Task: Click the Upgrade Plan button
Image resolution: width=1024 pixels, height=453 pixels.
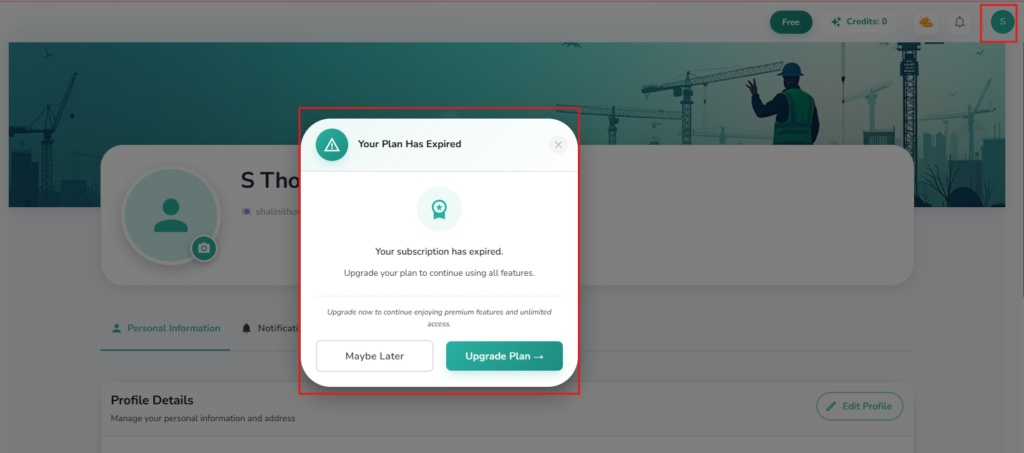Action: pos(504,356)
